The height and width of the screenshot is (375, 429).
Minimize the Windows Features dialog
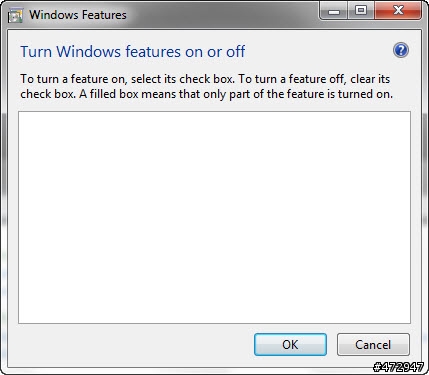click(333, 11)
